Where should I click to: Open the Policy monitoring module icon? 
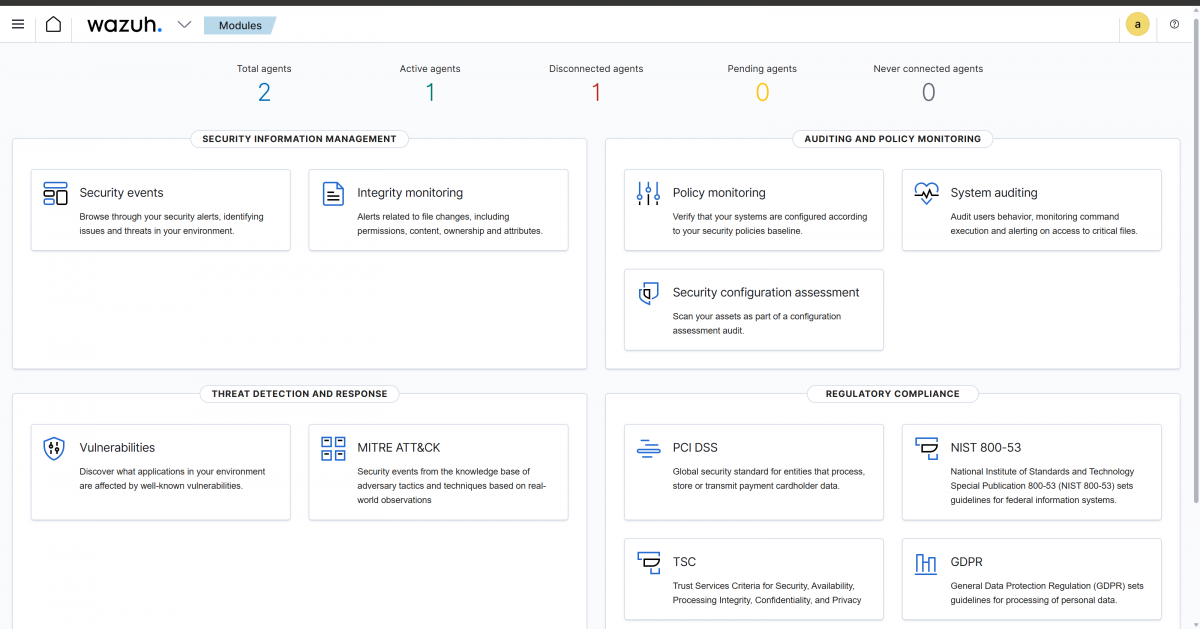point(648,192)
